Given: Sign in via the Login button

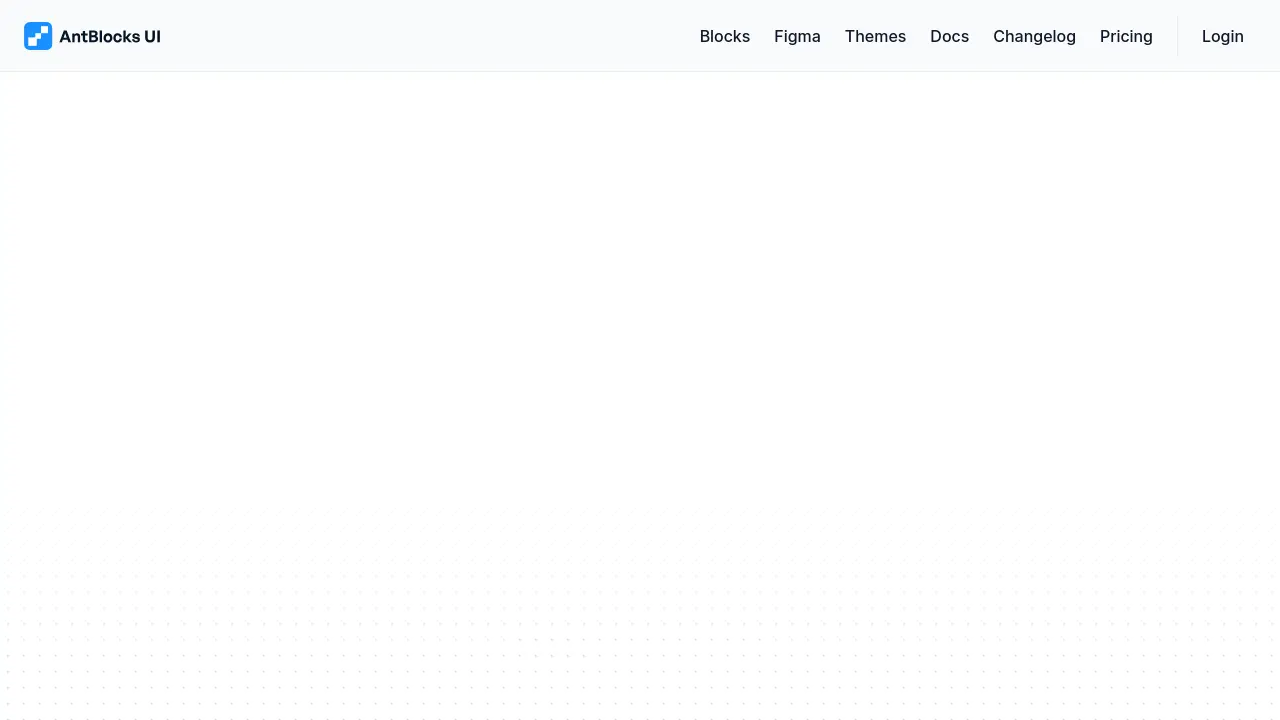Looking at the screenshot, I should [1222, 36].
